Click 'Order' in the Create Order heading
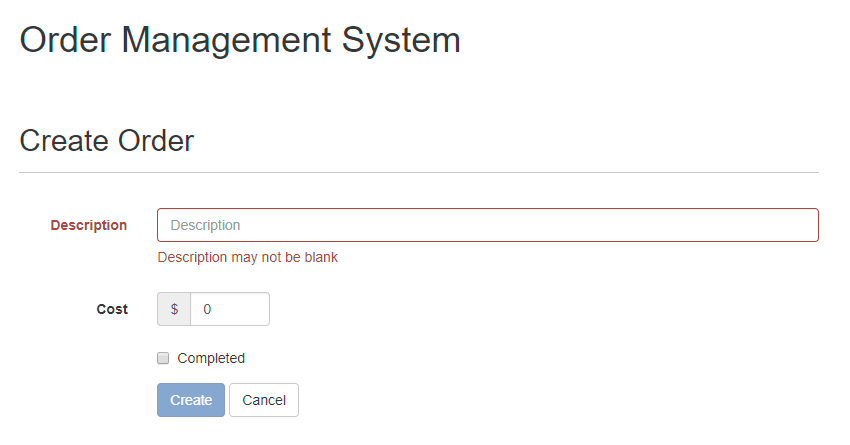The height and width of the screenshot is (445, 850). point(156,140)
